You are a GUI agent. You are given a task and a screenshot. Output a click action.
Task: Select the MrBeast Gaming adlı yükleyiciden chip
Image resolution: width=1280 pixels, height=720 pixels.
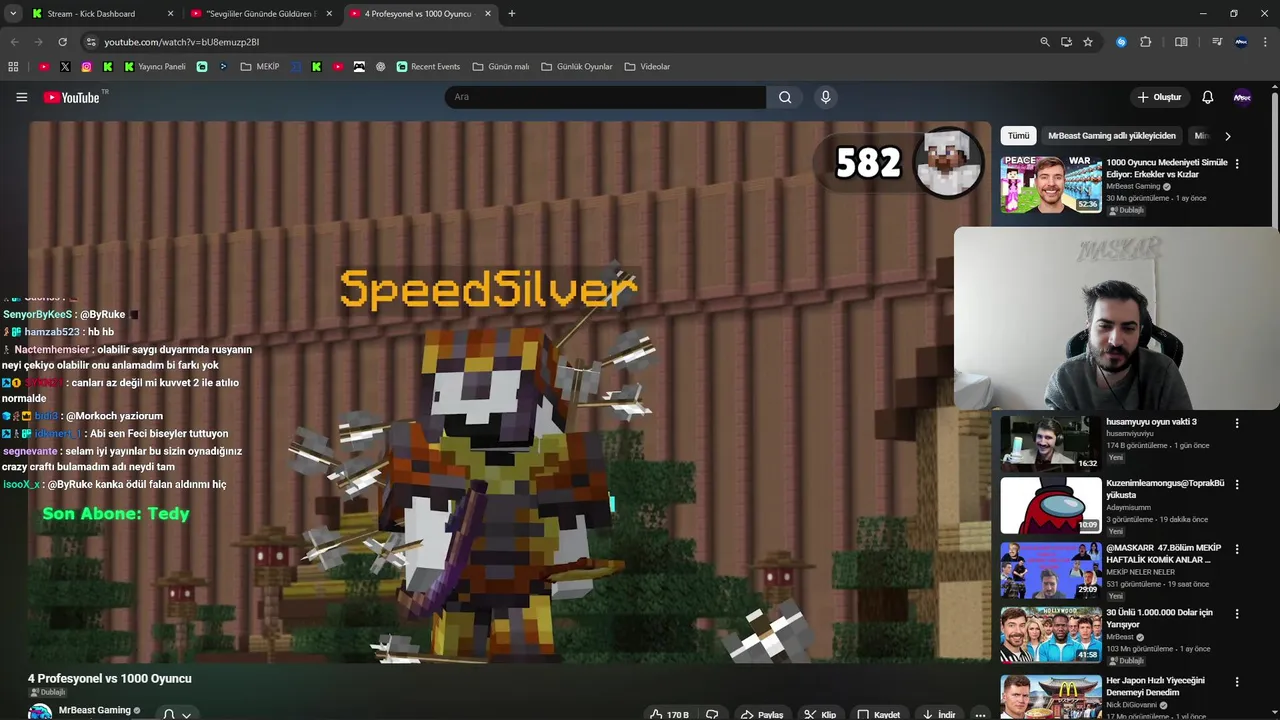pos(1112,136)
